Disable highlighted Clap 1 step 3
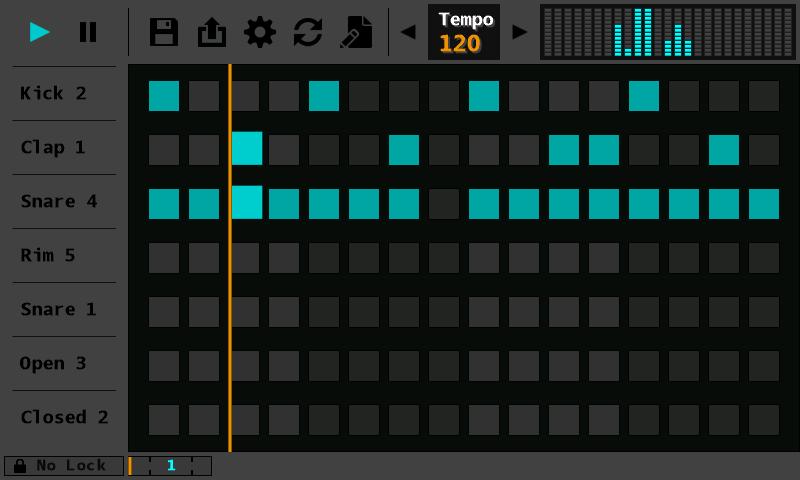800x480 pixels. pyautogui.click(x=247, y=148)
